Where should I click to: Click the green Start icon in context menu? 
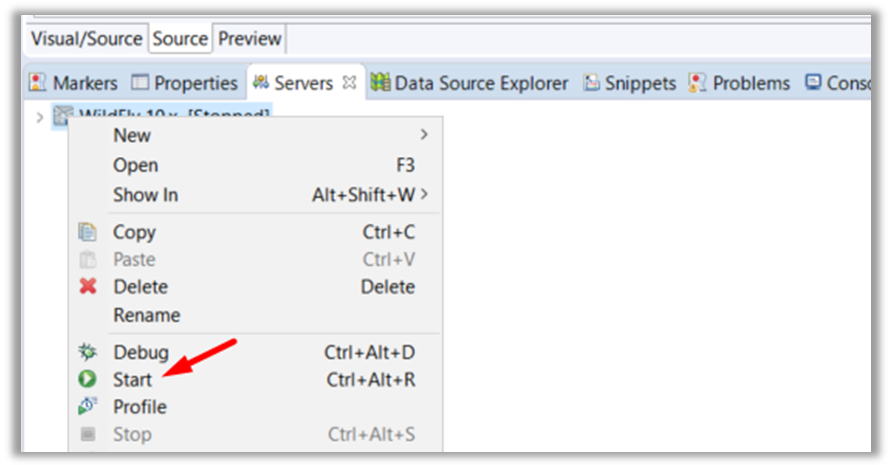pyautogui.click(x=88, y=379)
